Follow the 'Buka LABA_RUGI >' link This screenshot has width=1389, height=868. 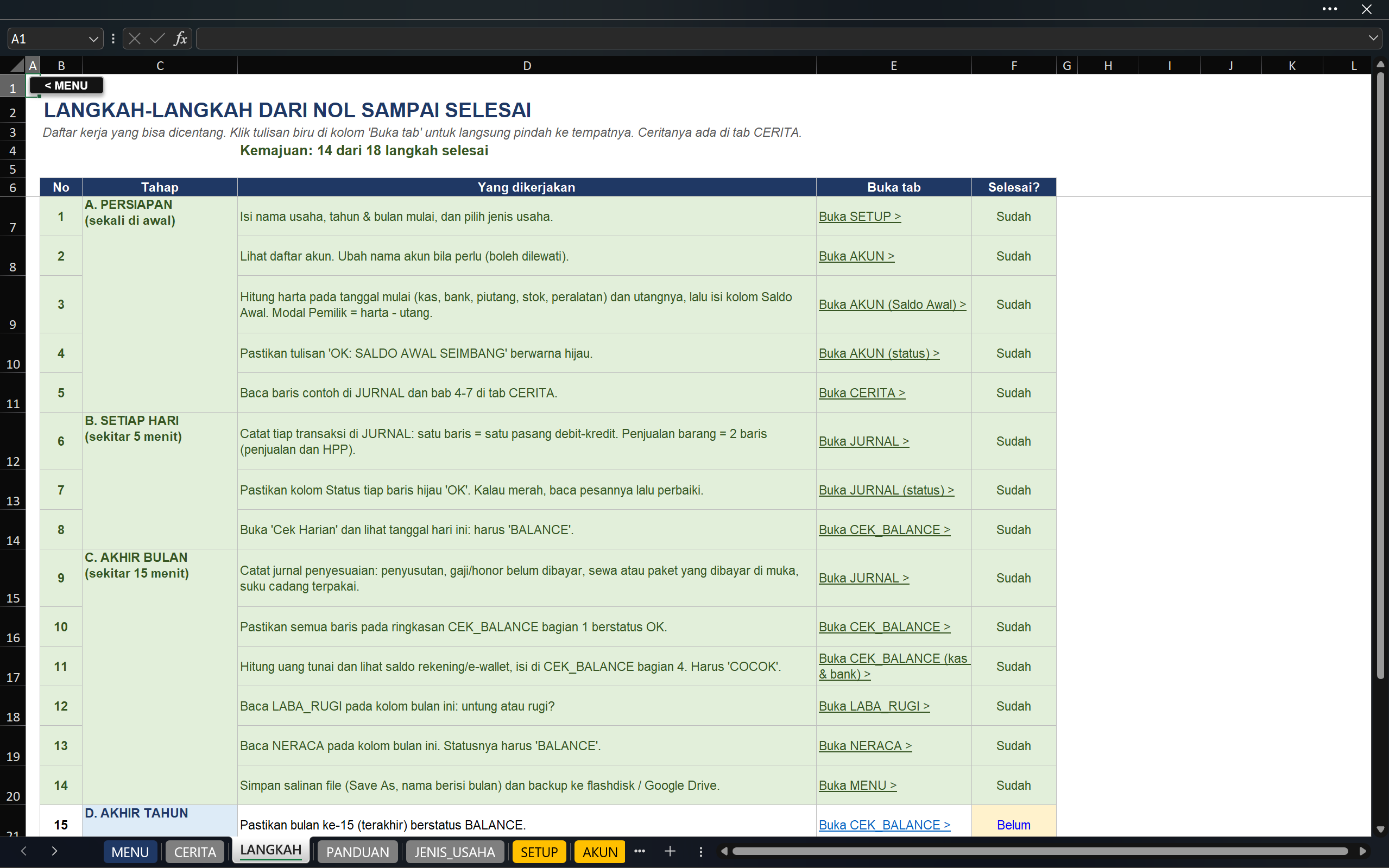click(x=874, y=706)
